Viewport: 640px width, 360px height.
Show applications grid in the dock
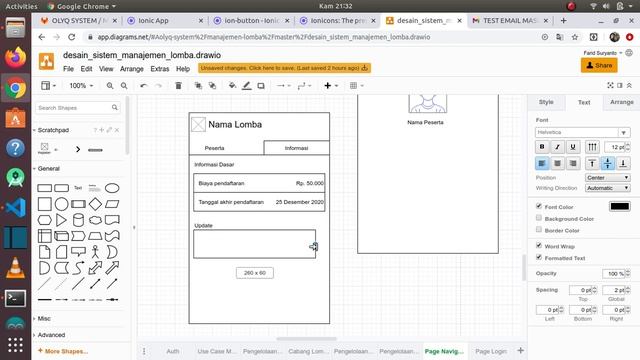(x=15, y=345)
